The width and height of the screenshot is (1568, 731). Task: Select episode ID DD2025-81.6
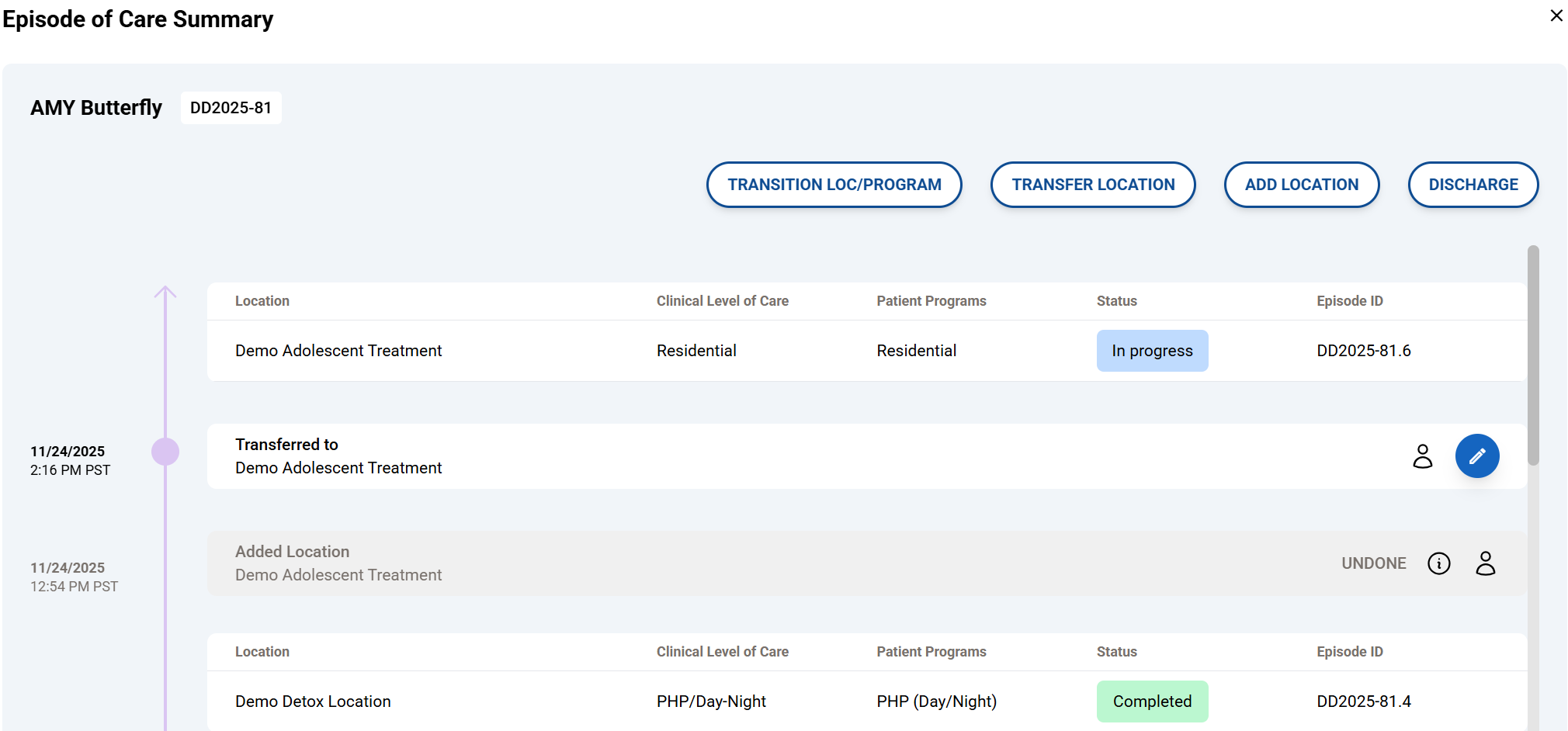pos(1363,351)
